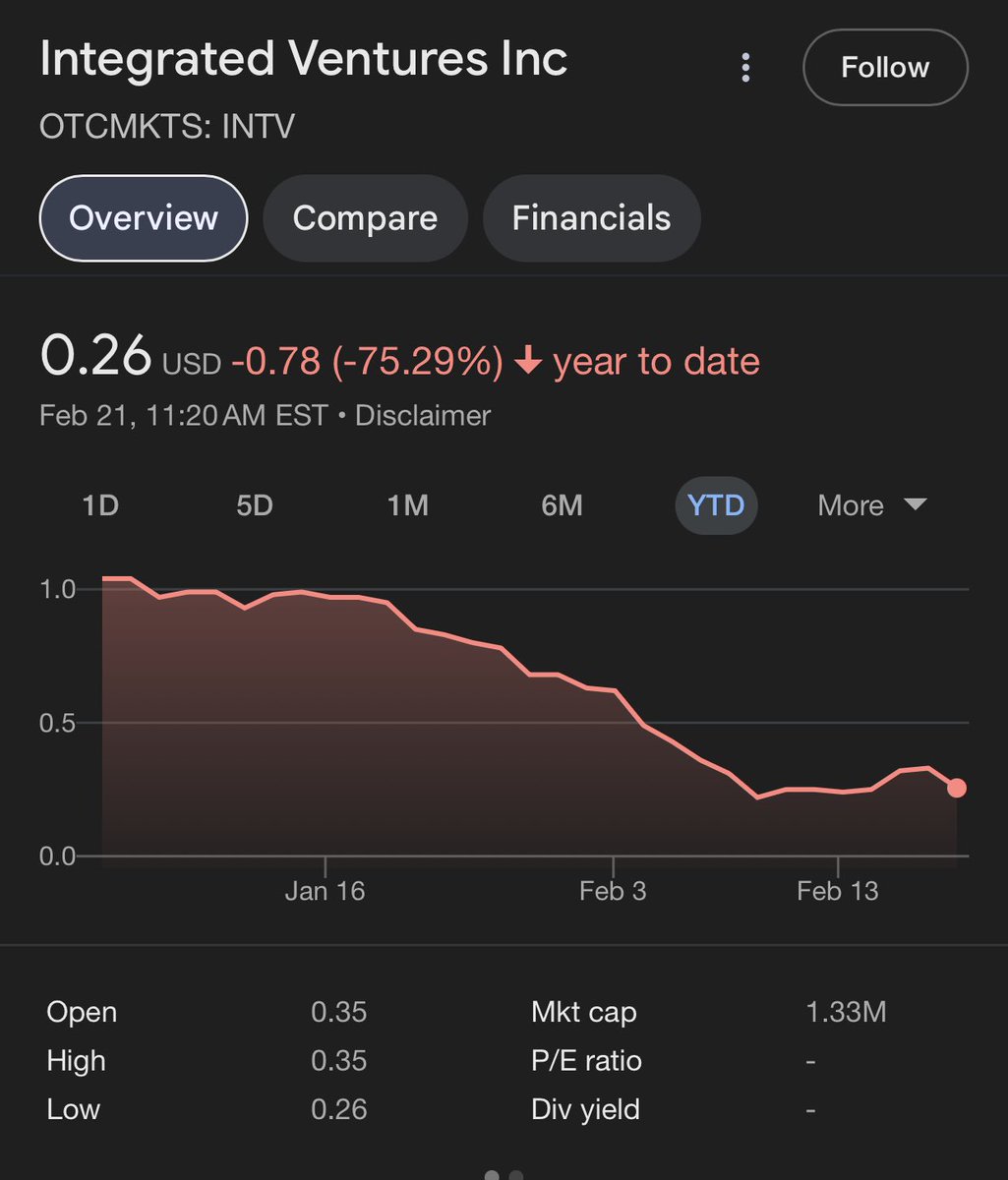
Task: Click the Mkt cap value 1.33M
Action: coord(846,1012)
